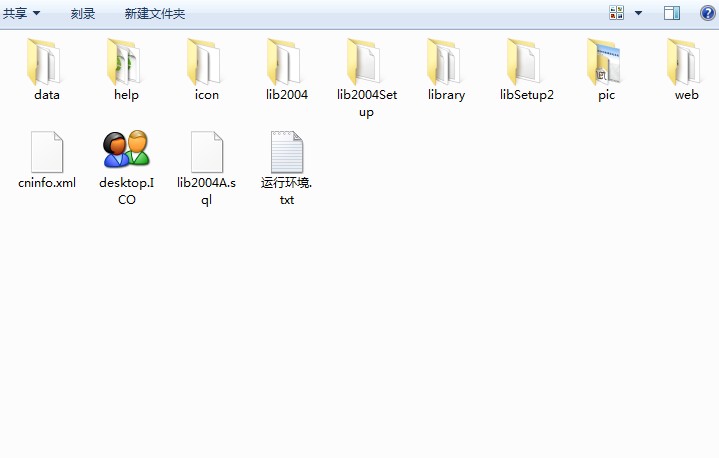
Task: Select the library folder icon
Action: click(x=444, y=62)
